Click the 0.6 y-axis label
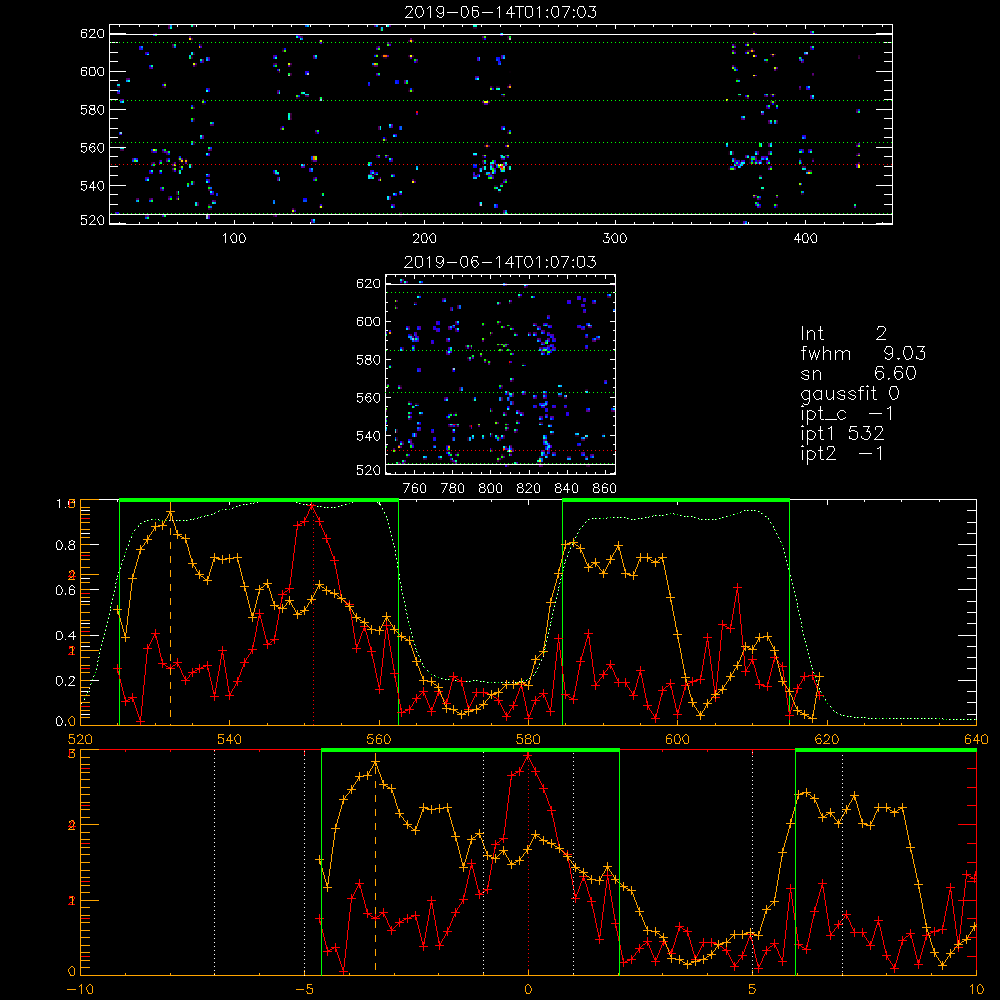 (x=66, y=591)
